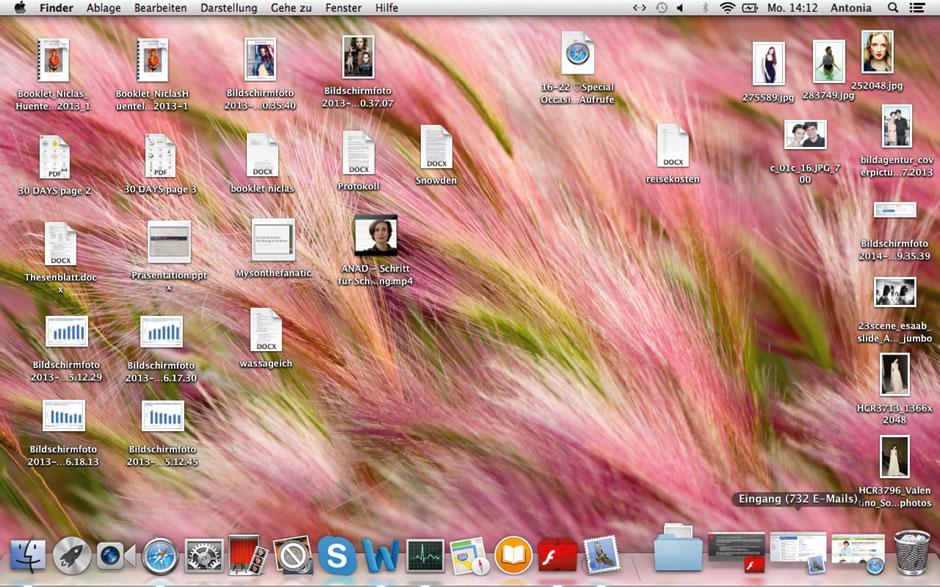This screenshot has width=940, height=587.
Task: Open the Trash in the dock
Action: click(911, 552)
